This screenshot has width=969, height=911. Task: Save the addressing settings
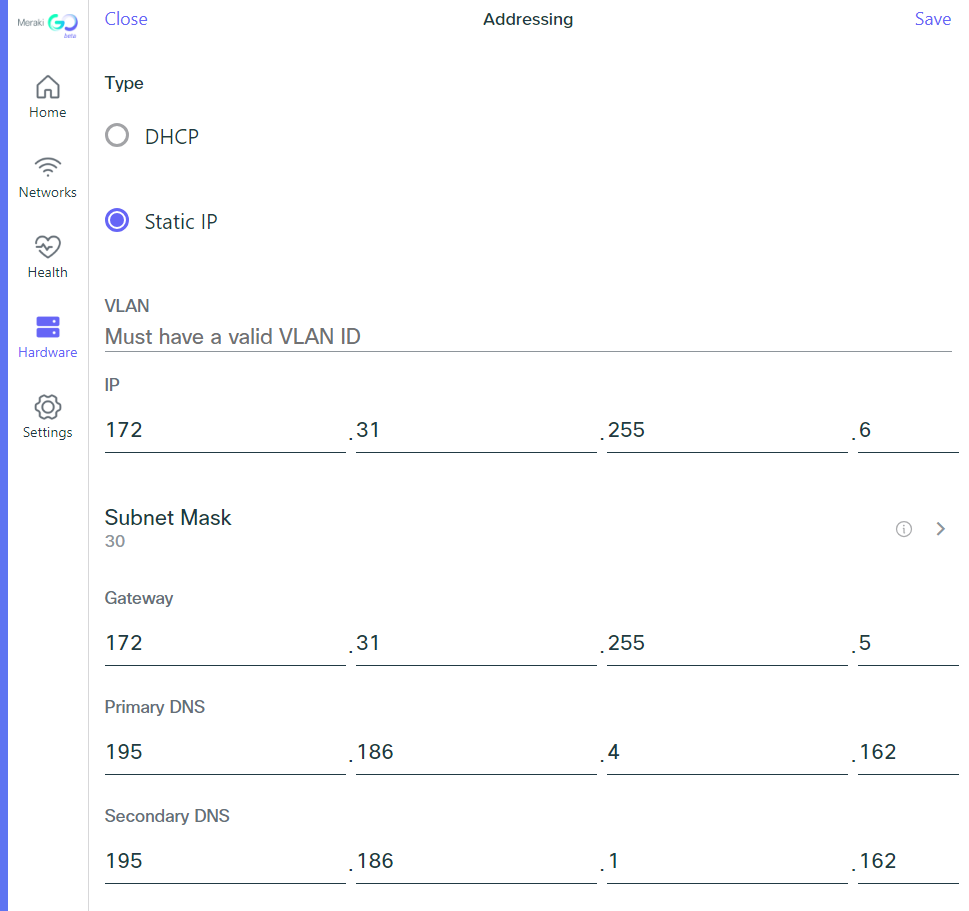click(932, 19)
